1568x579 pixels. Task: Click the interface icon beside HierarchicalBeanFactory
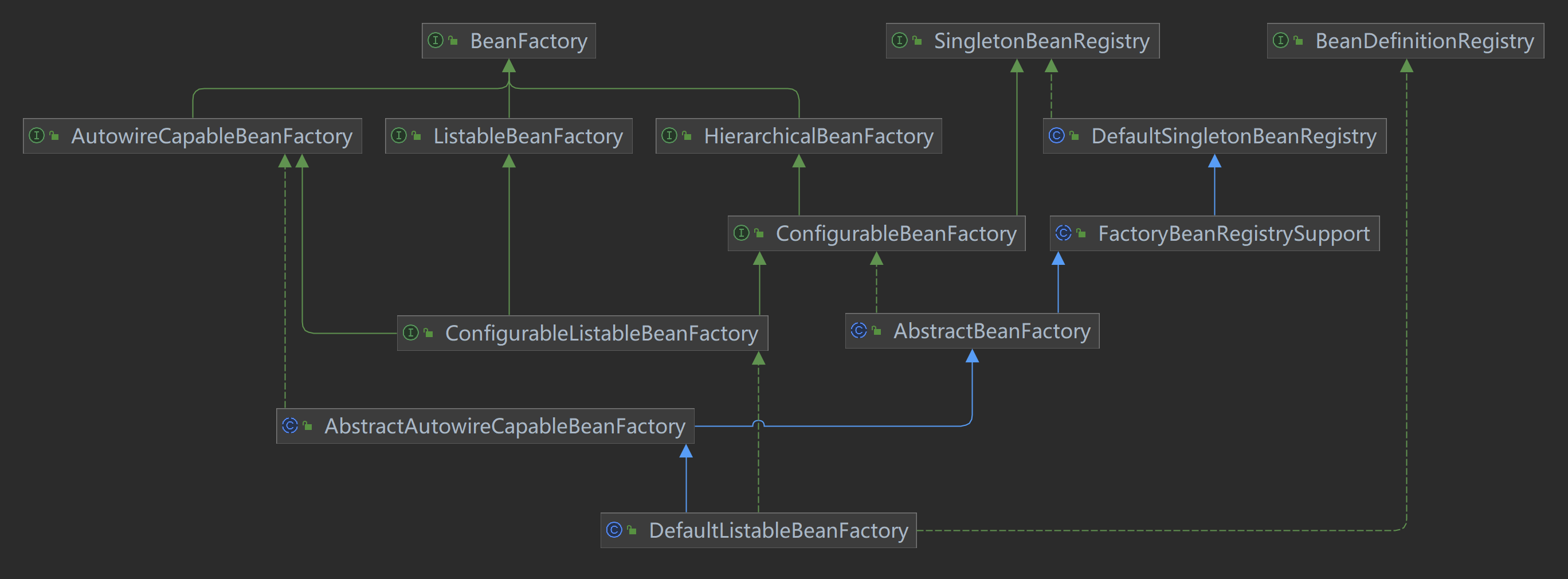[669, 136]
